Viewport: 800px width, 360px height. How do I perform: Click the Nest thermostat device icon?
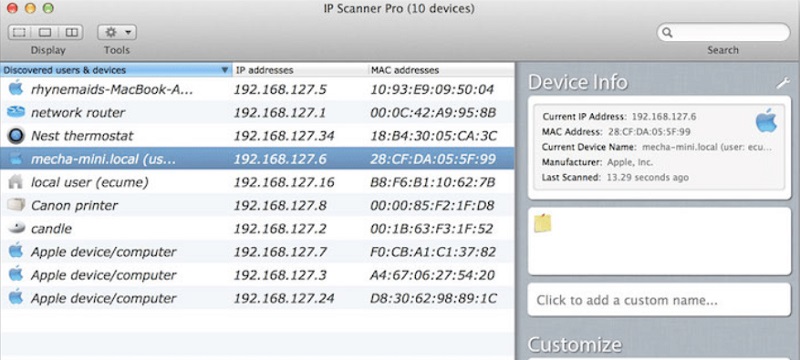16,136
